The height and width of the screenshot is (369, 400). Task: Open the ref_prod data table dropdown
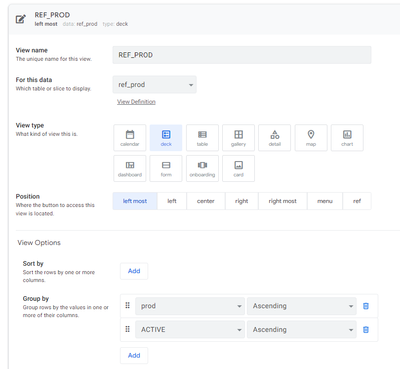(x=155, y=85)
